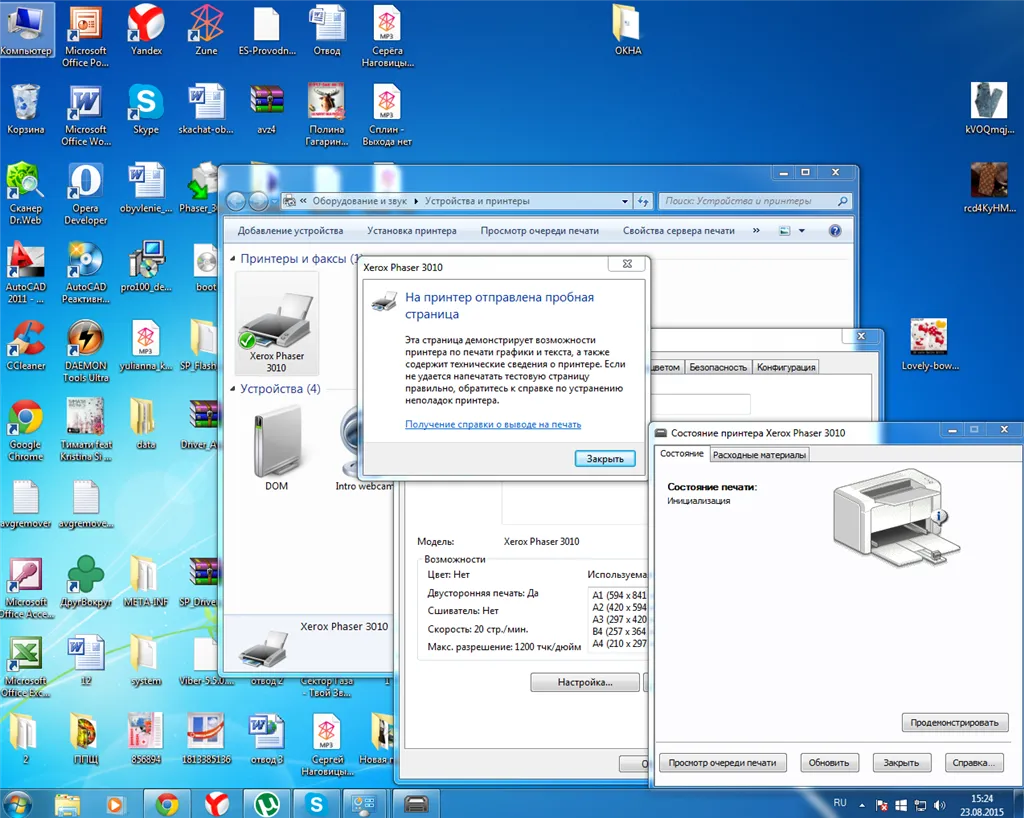The height and width of the screenshot is (818, 1024).
Task: Click the Настройка... button
Action: [585, 682]
